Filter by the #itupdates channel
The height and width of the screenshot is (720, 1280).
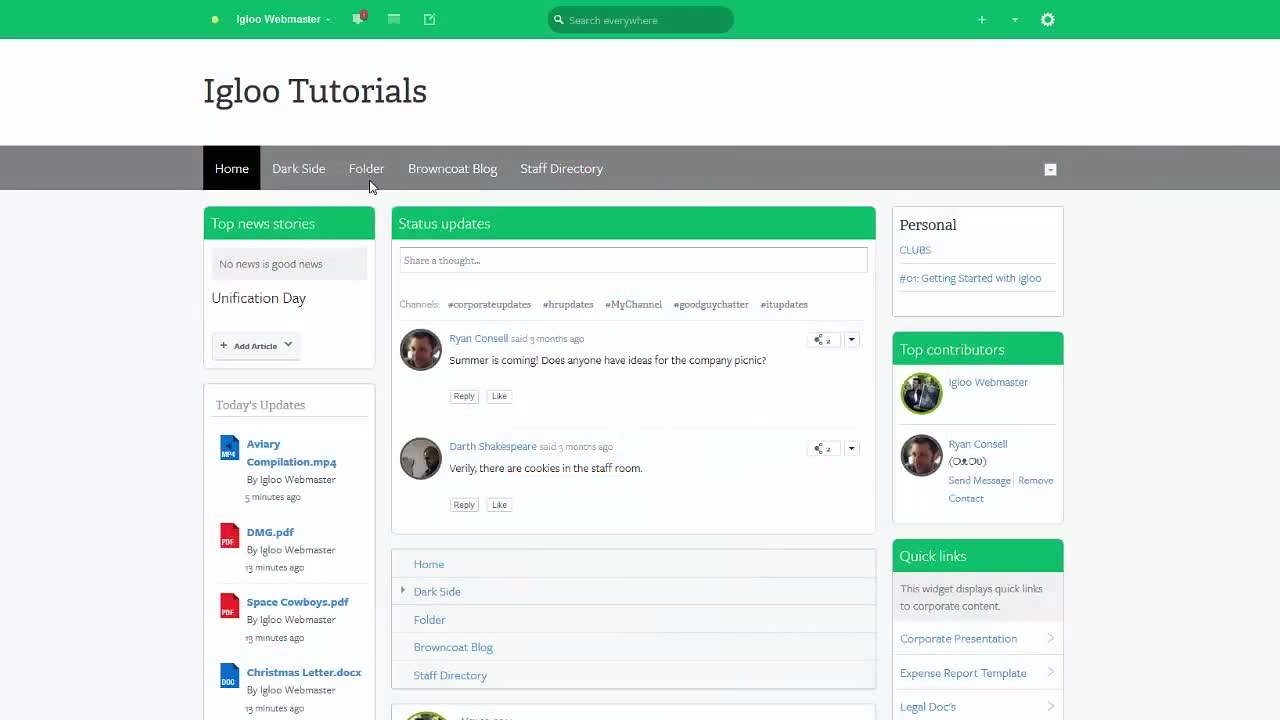(x=784, y=304)
